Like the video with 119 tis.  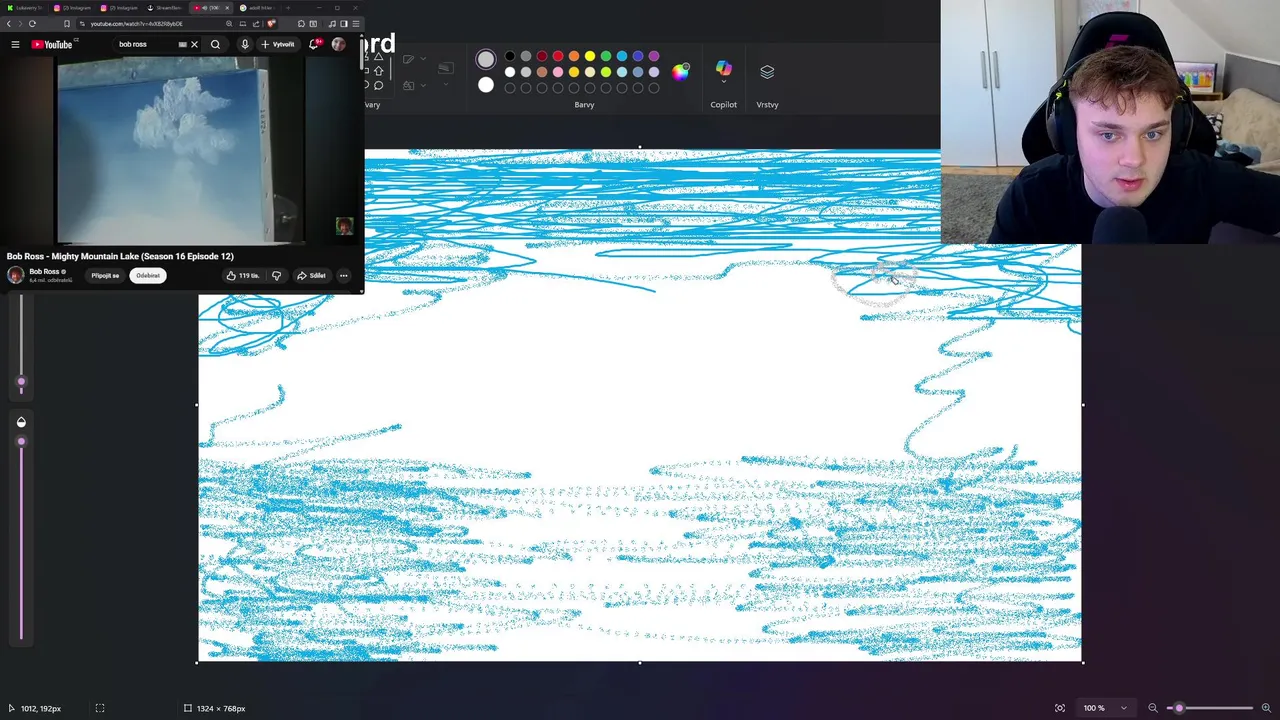pyautogui.click(x=243, y=275)
